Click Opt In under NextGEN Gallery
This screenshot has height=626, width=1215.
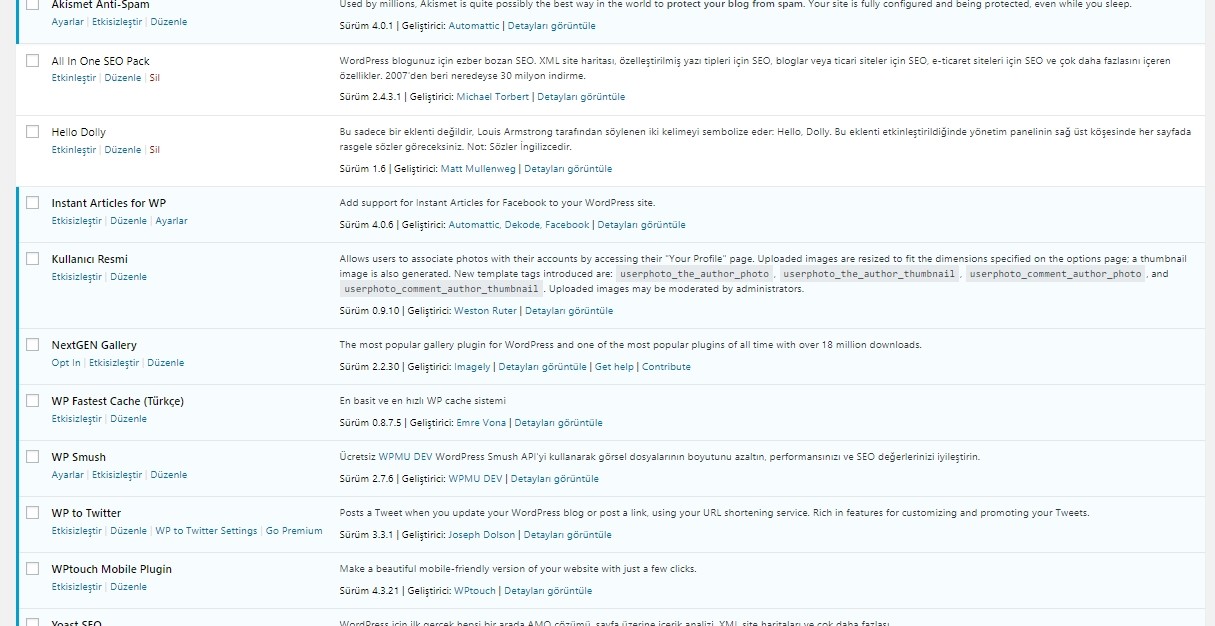(x=66, y=363)
